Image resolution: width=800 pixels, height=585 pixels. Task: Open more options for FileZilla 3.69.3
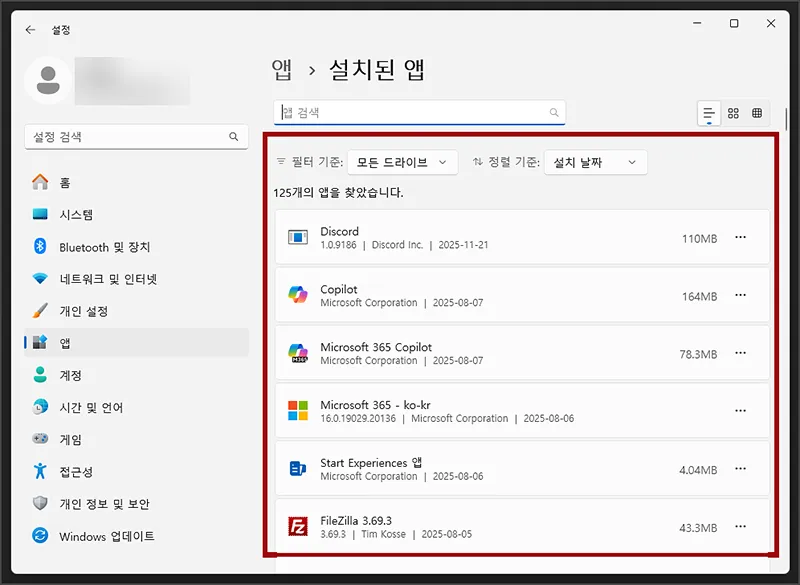tap(740, 526)
